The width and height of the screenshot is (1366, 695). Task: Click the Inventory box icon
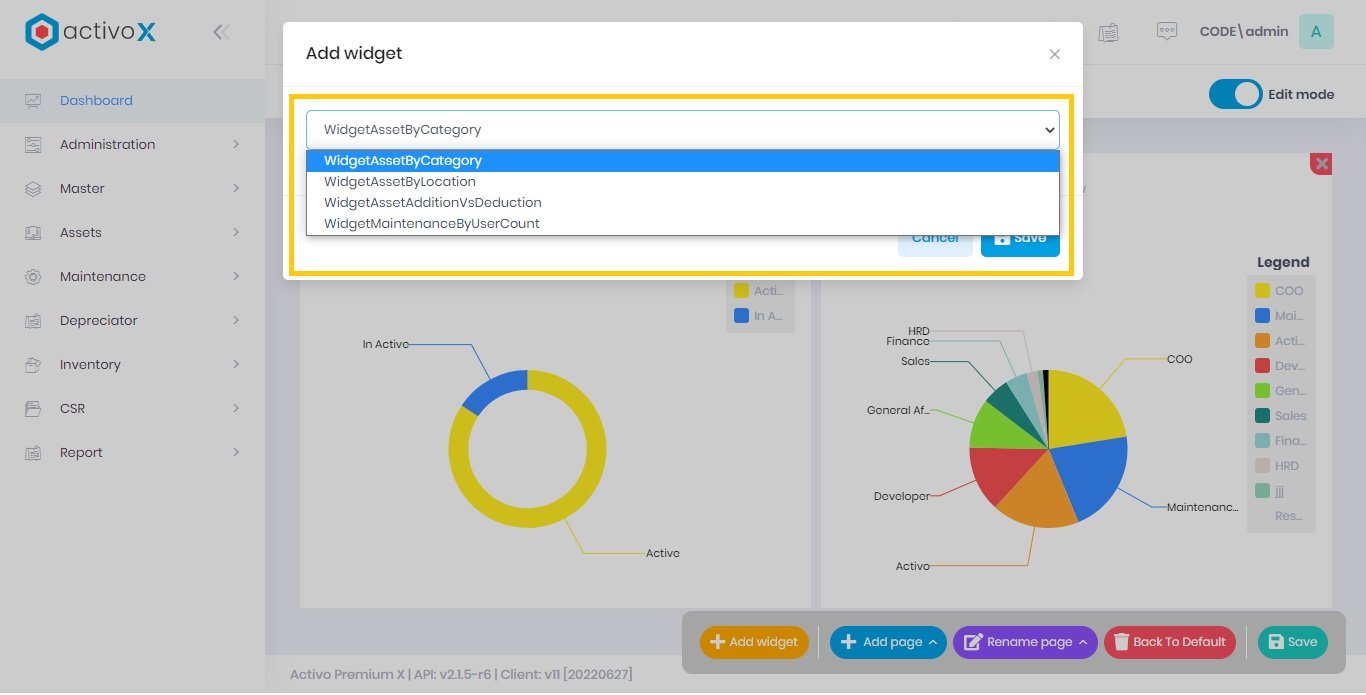tap(33, 365)
